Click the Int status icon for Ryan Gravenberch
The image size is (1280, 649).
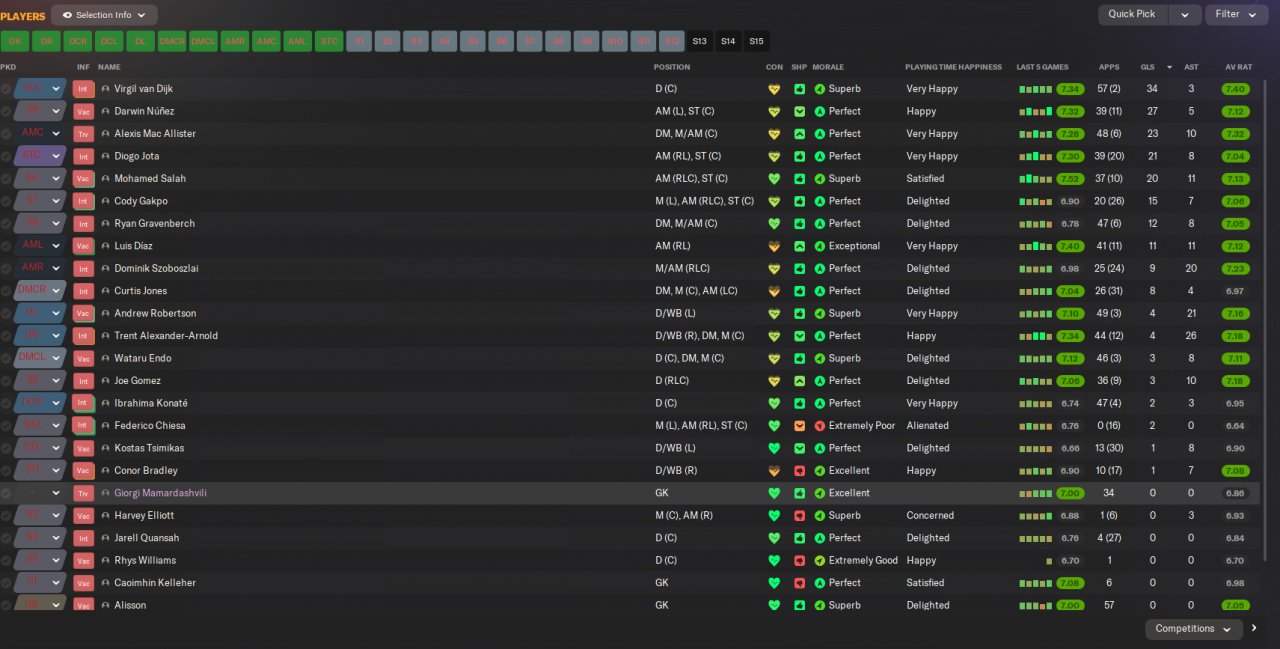pos(84,224)
